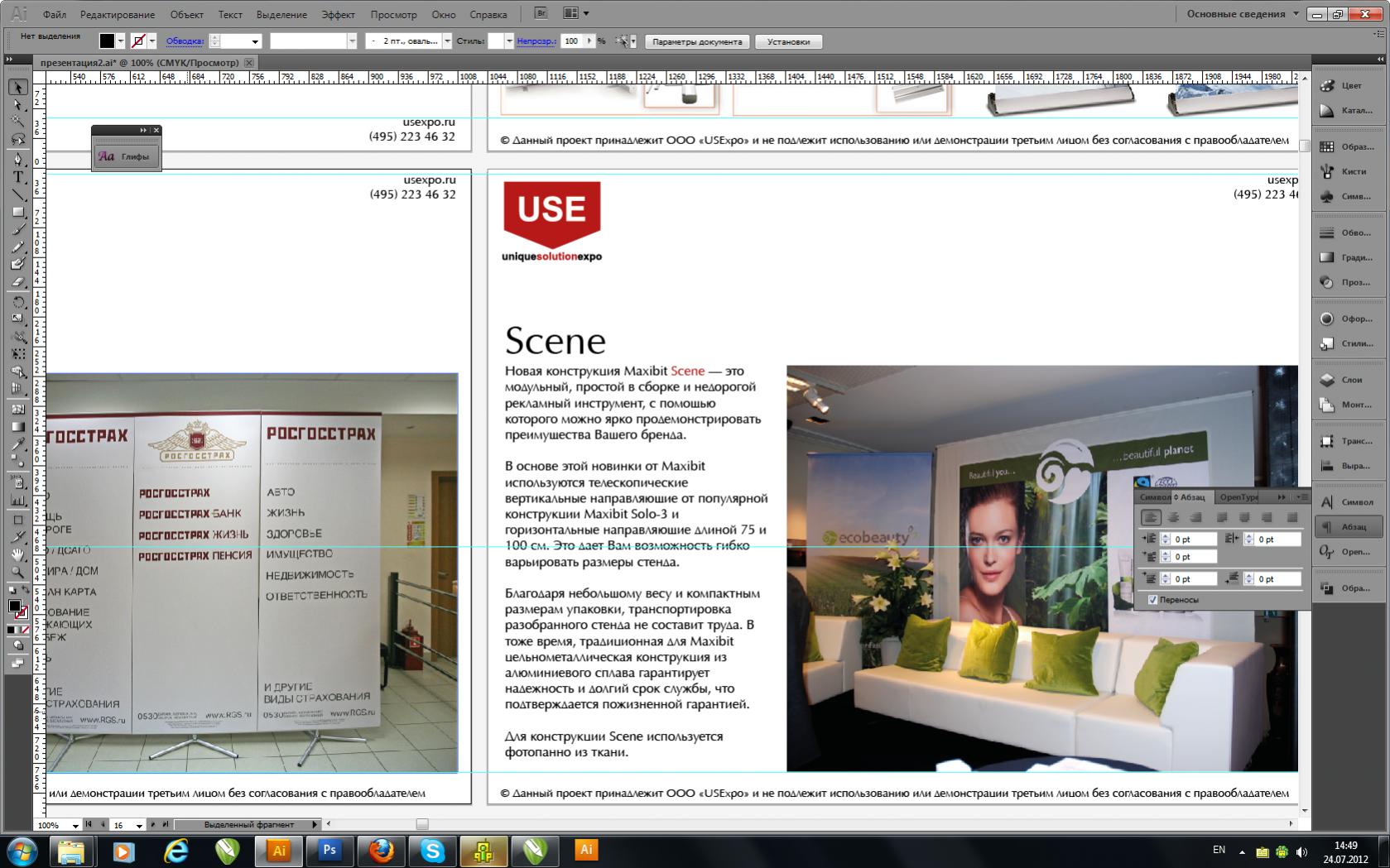The height and width of the screenshot is (868, 1390).
Task: Select the Selection (black arrow) tool
Action: coord(17,87)
